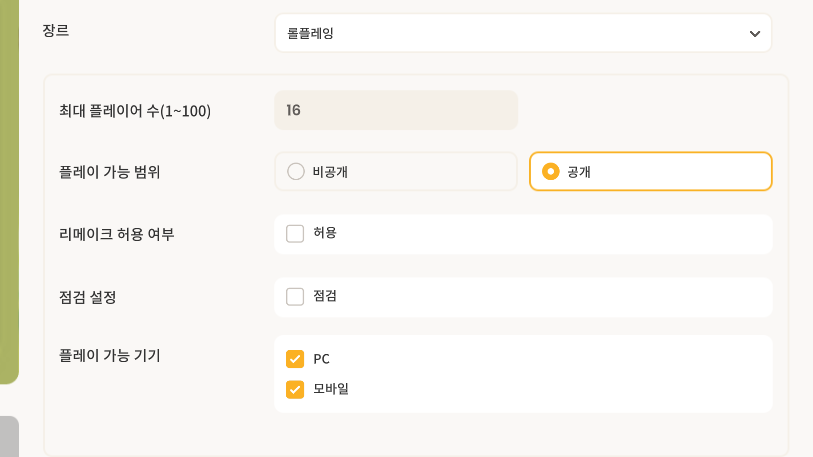
Task: Click the 점검 설정 label
Action: click(x=88, y=297)
